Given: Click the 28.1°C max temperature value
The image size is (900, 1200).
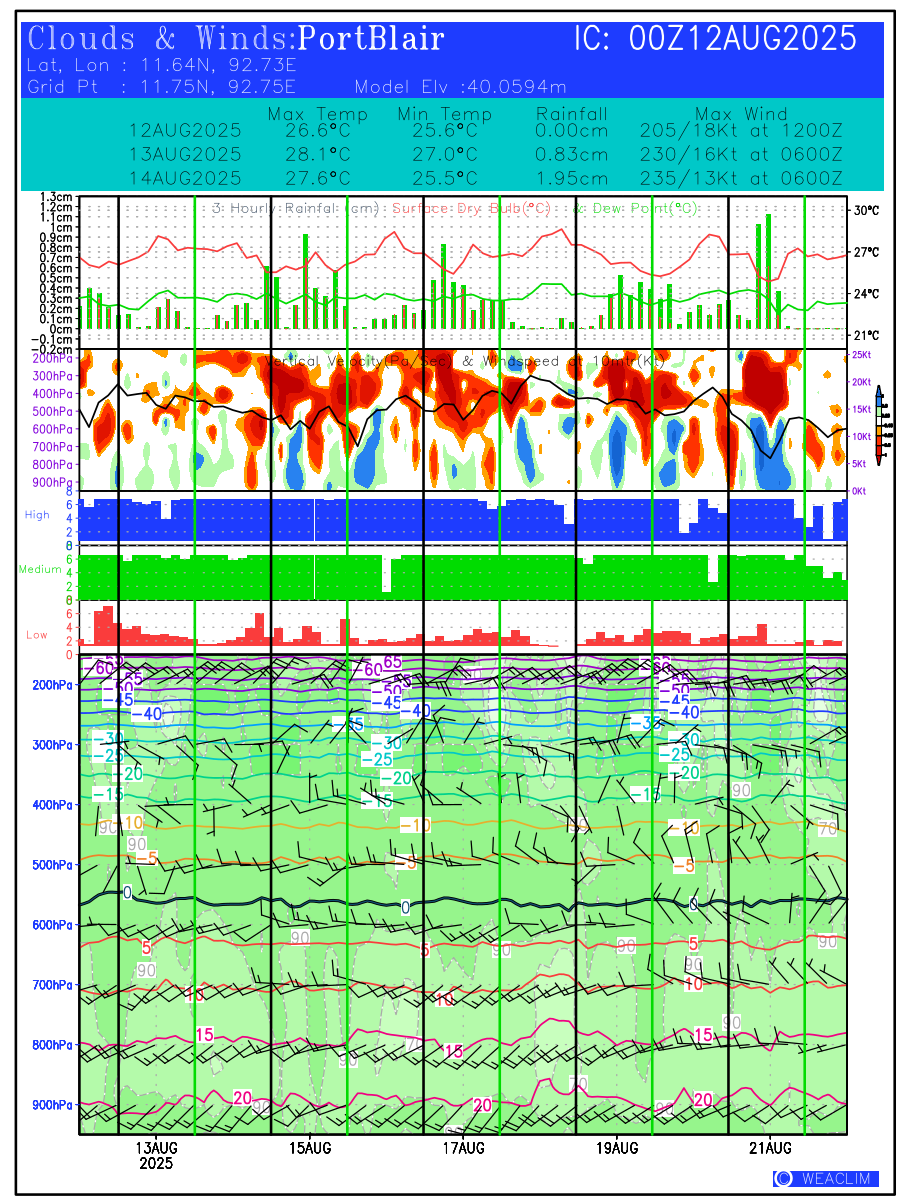Looking at the screenshot, I should 317,154.
